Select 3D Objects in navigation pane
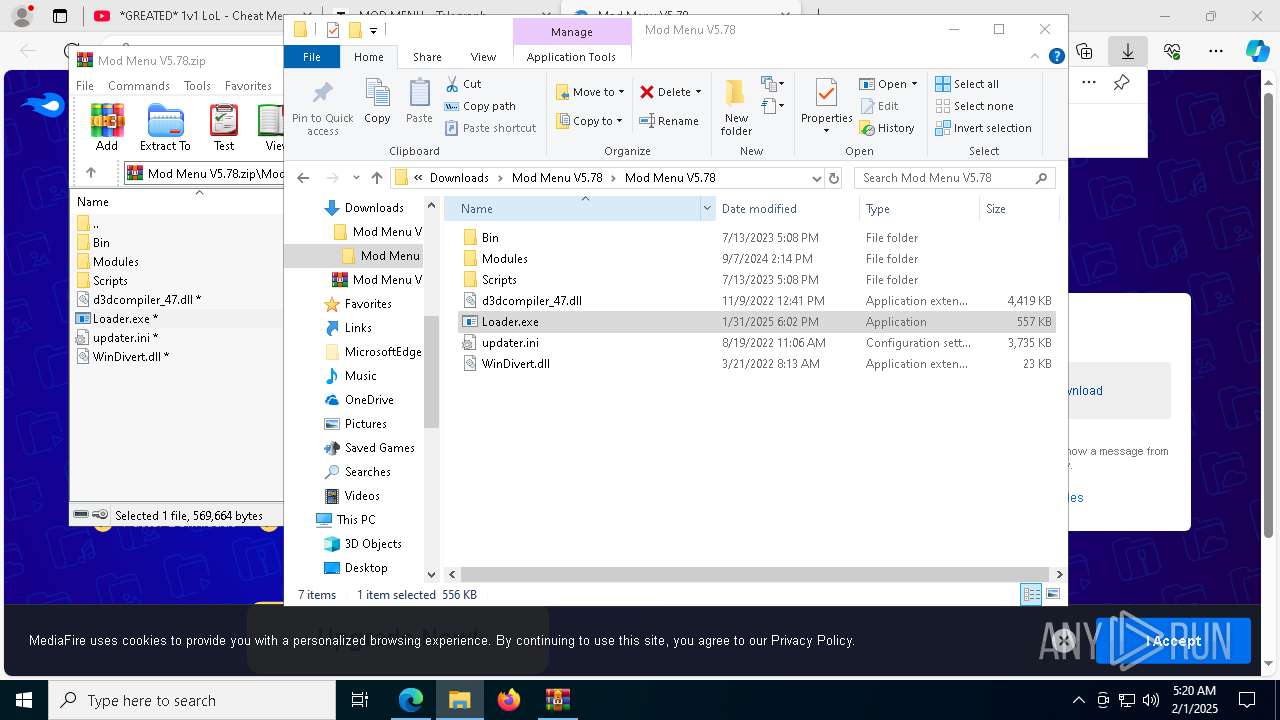 [373, 544]
